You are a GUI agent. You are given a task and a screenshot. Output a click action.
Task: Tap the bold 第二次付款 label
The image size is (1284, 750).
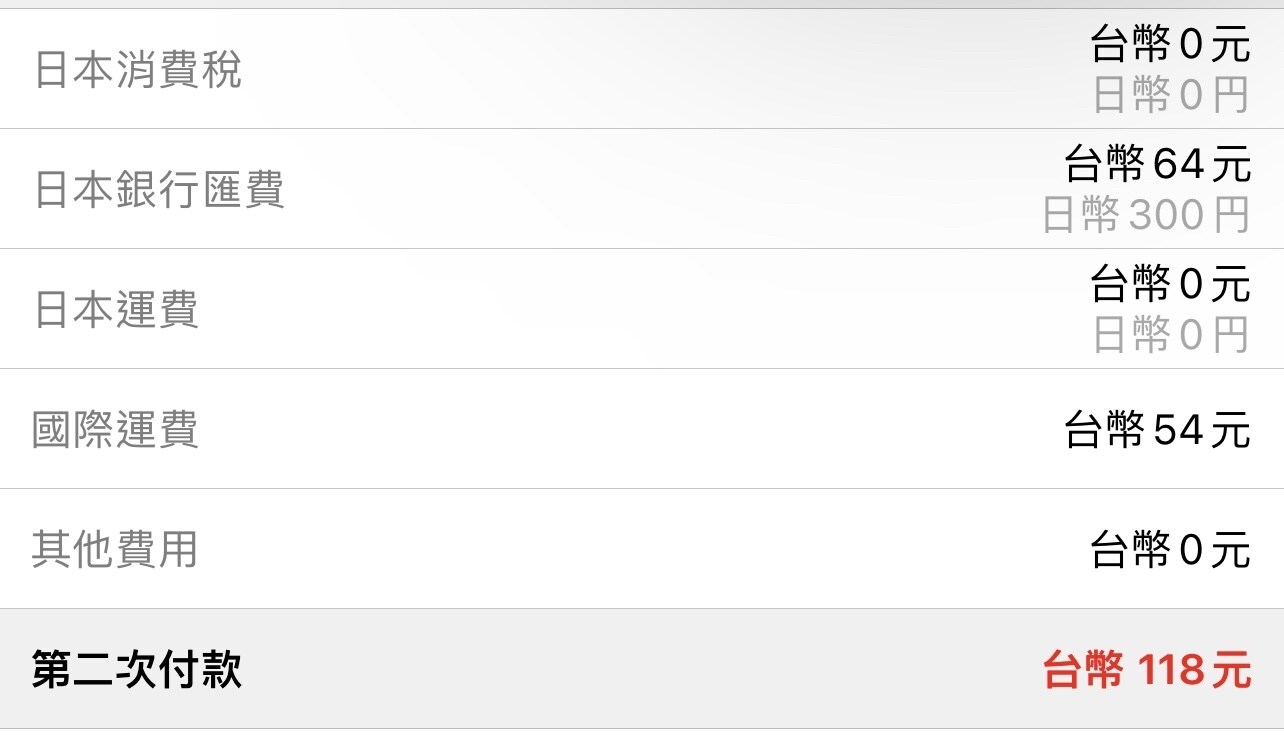[137, 669]
